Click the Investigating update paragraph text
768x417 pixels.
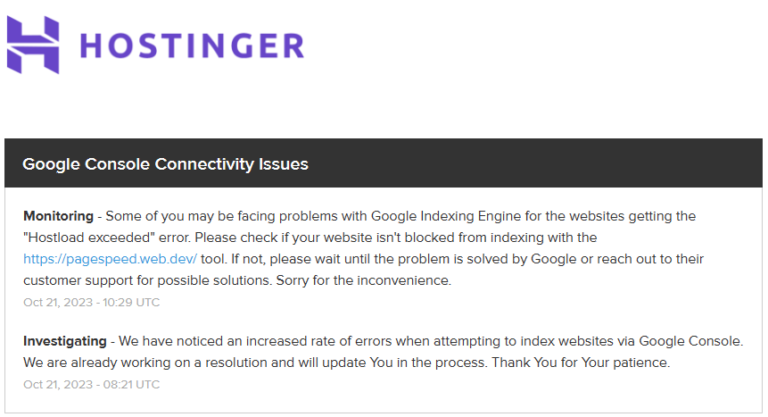point(383,352)
